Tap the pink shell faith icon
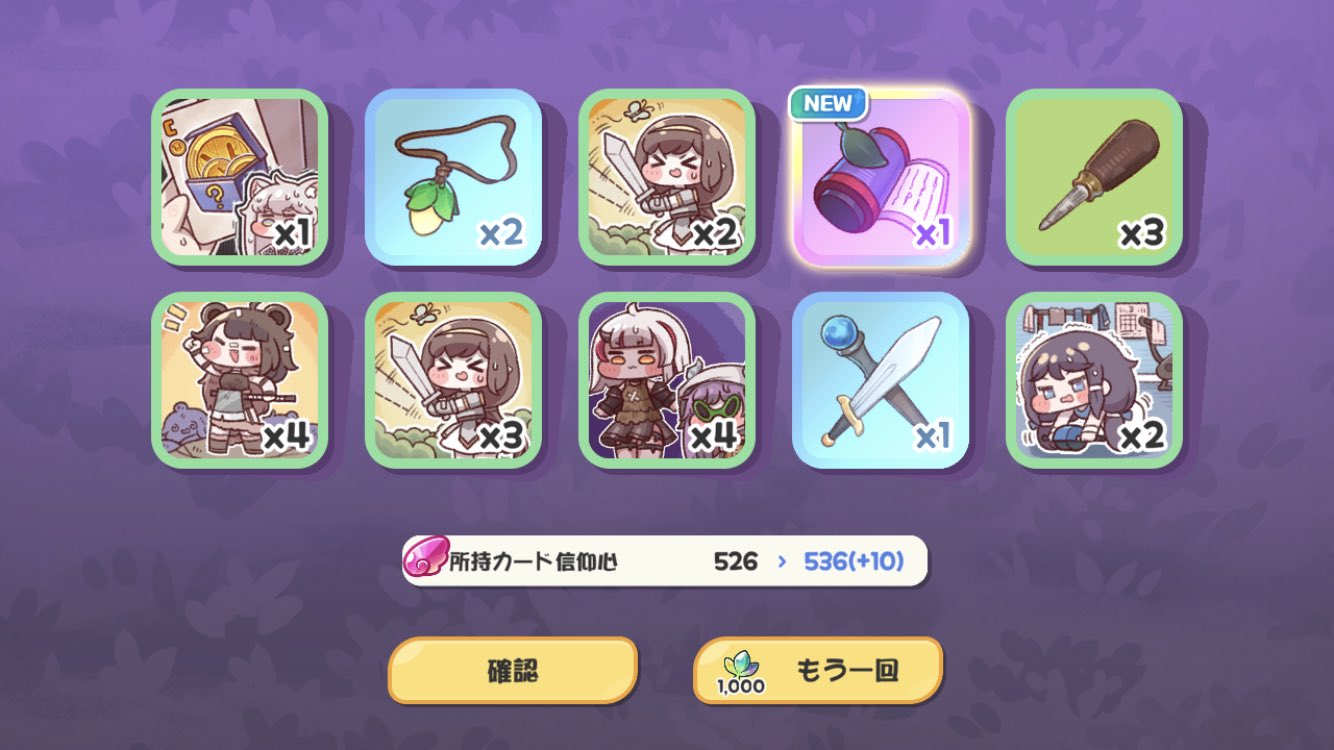The image size is (1334, 750). pos(426,559)
